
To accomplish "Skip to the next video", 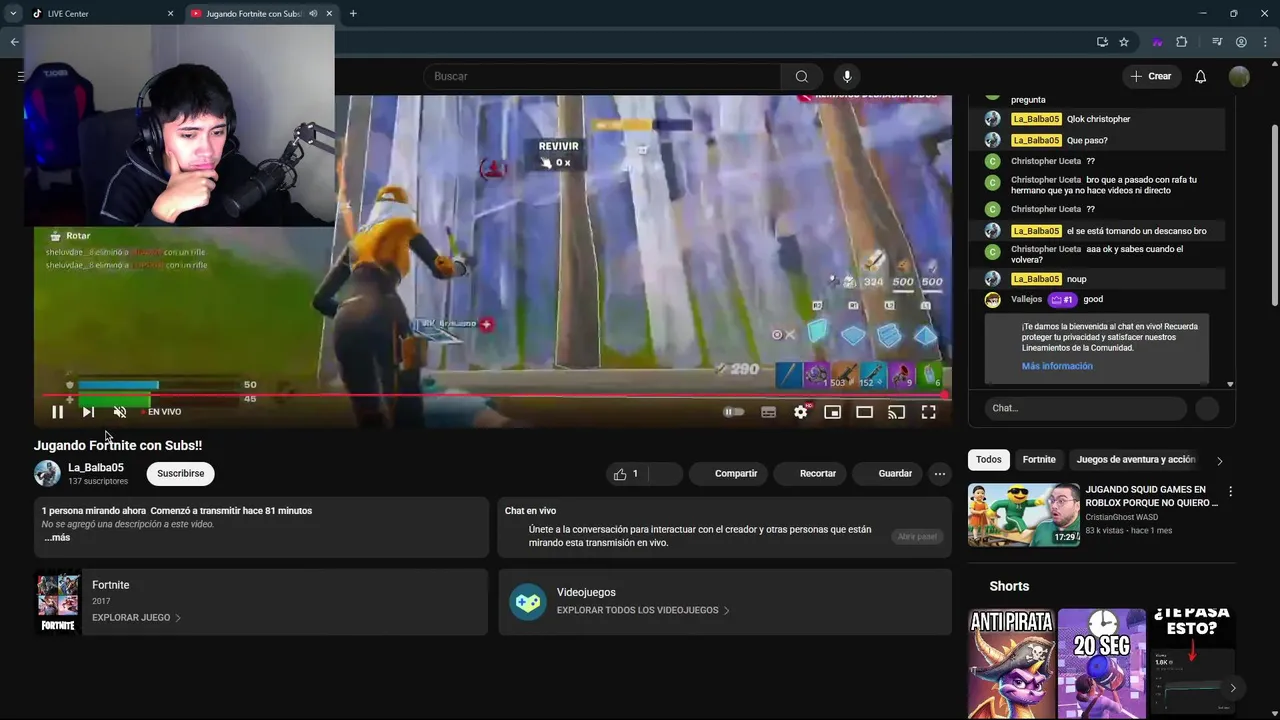I will coord(88,412).
